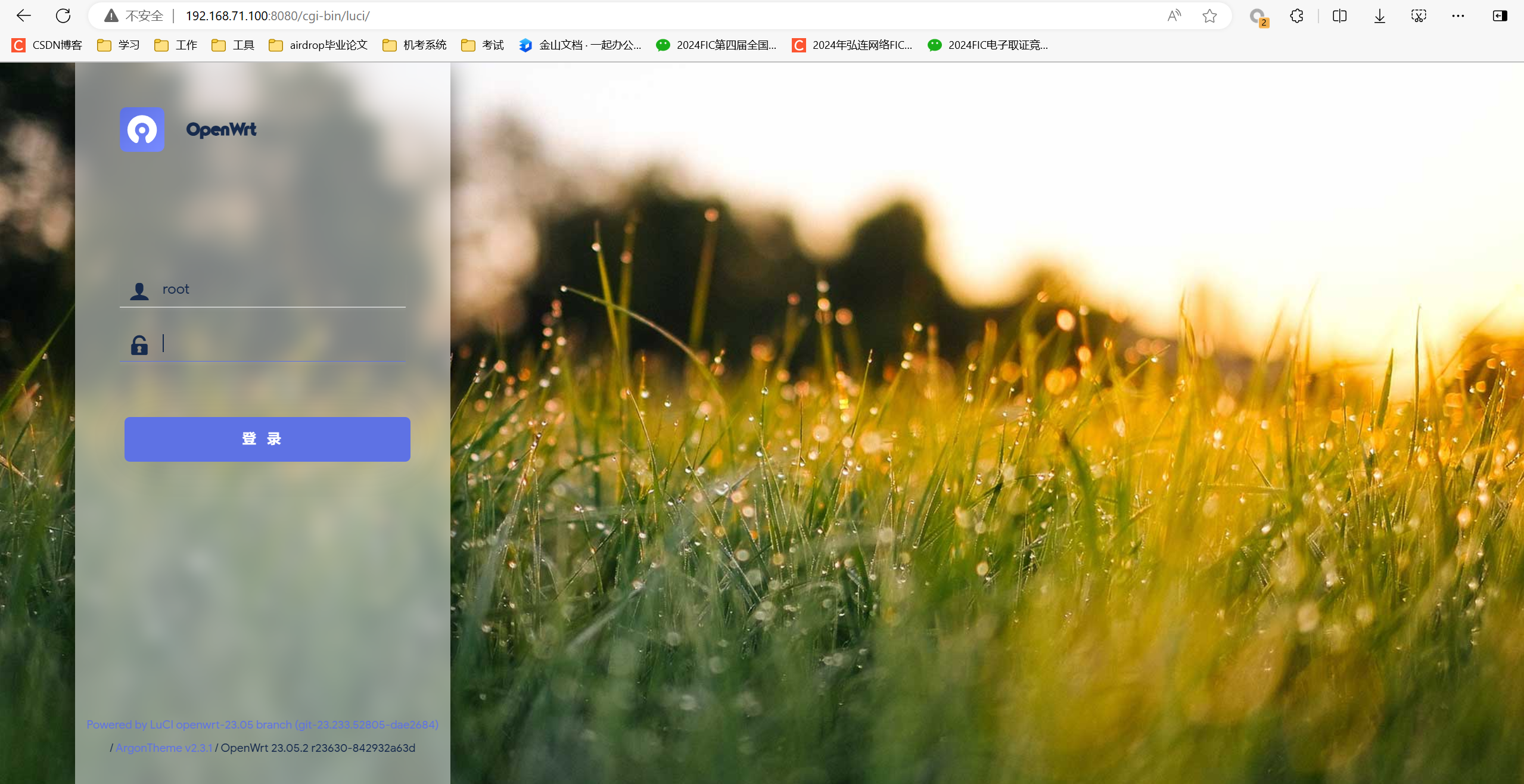Viewport: 1524px width, 784px height.
Task: Open browser settings three-dot menu
Action: (1458, 16)
